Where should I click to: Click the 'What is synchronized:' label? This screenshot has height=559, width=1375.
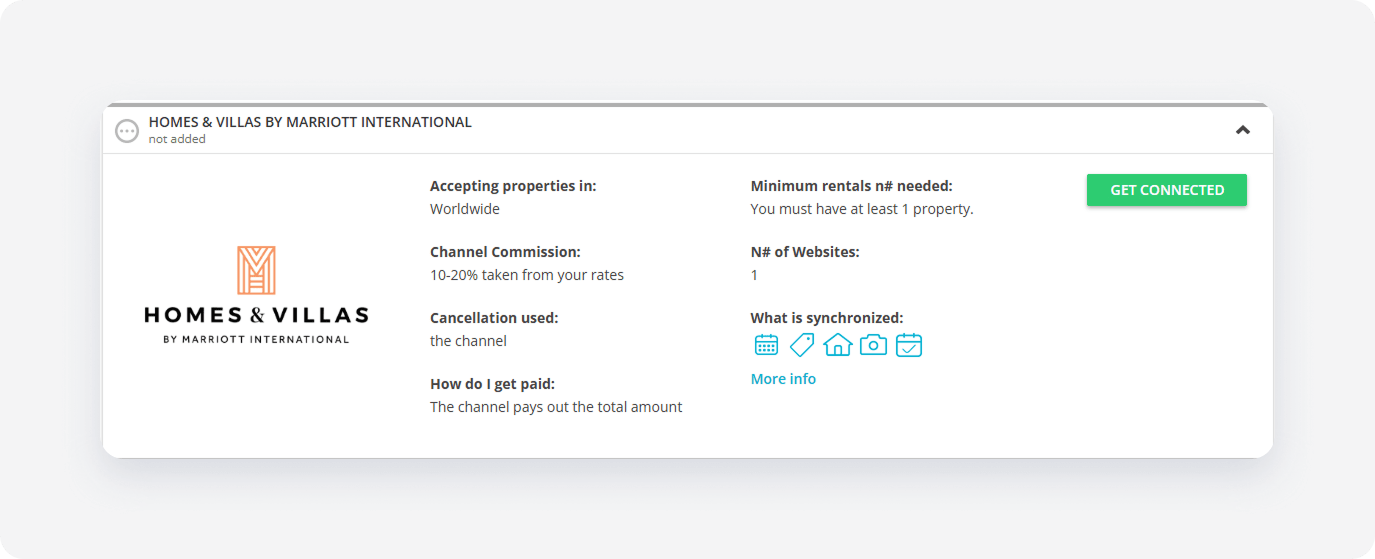827,318
